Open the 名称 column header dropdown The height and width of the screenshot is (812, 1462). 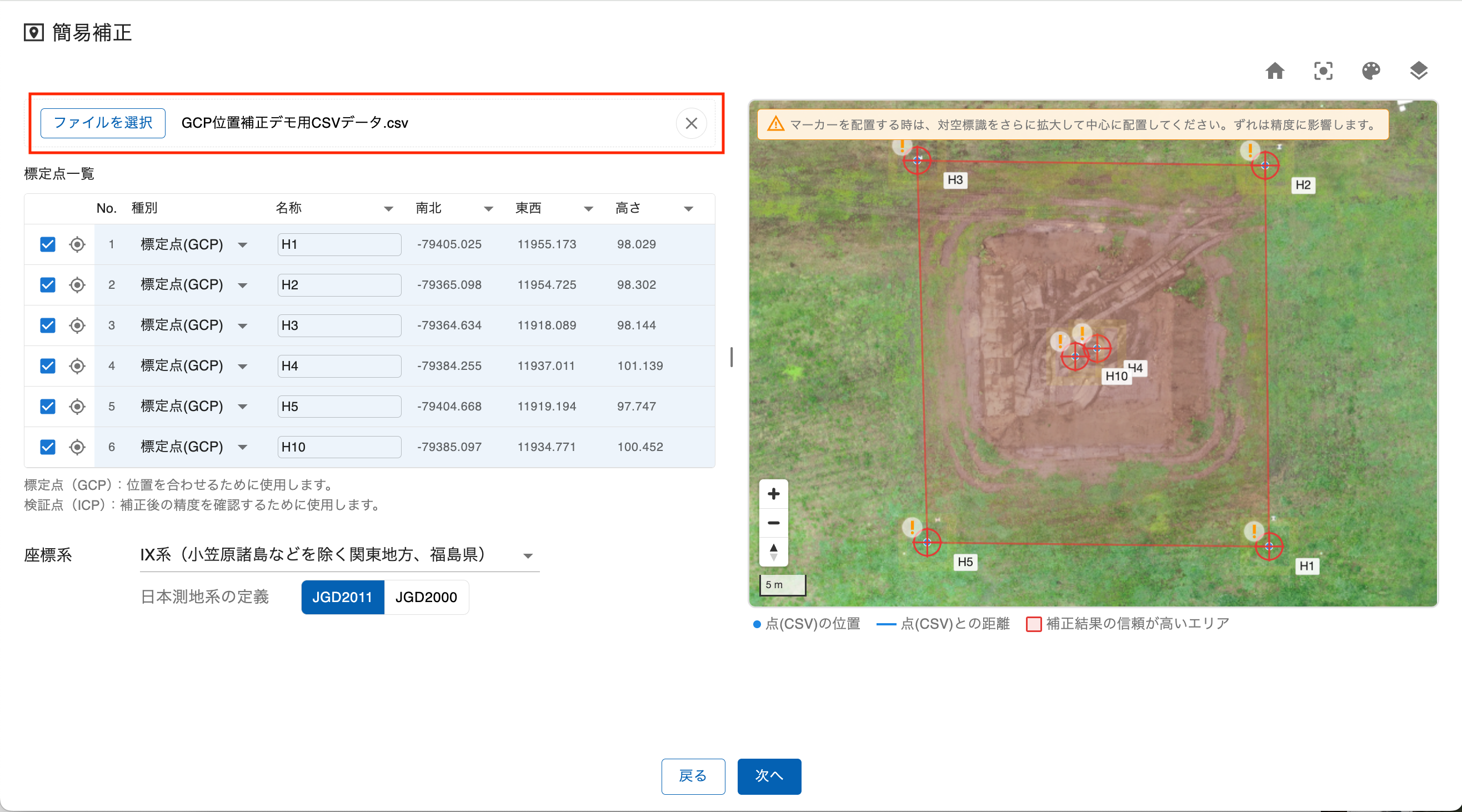point(388,209)
